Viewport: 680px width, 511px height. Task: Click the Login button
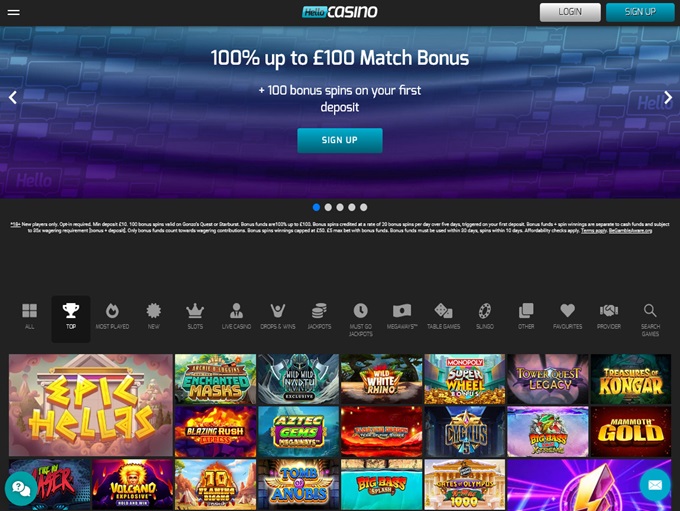coord(570,12)
